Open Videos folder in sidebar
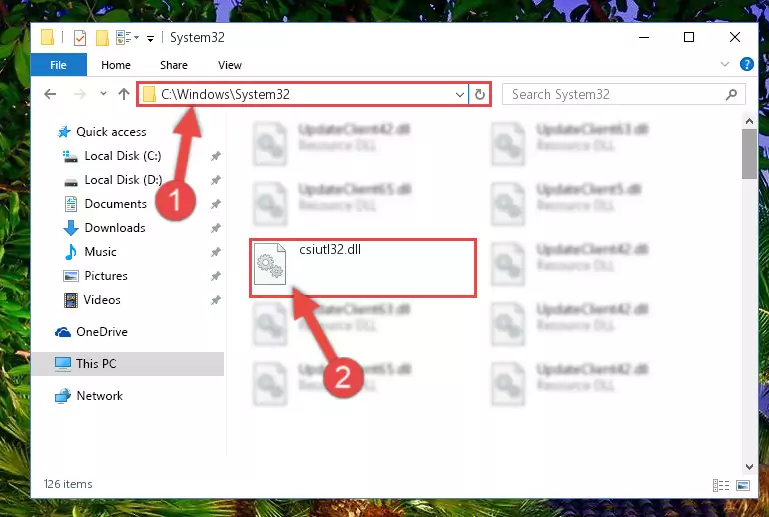The height and width of the screenshot is (517, 769). pyautogui.click(x=102, y=300)
